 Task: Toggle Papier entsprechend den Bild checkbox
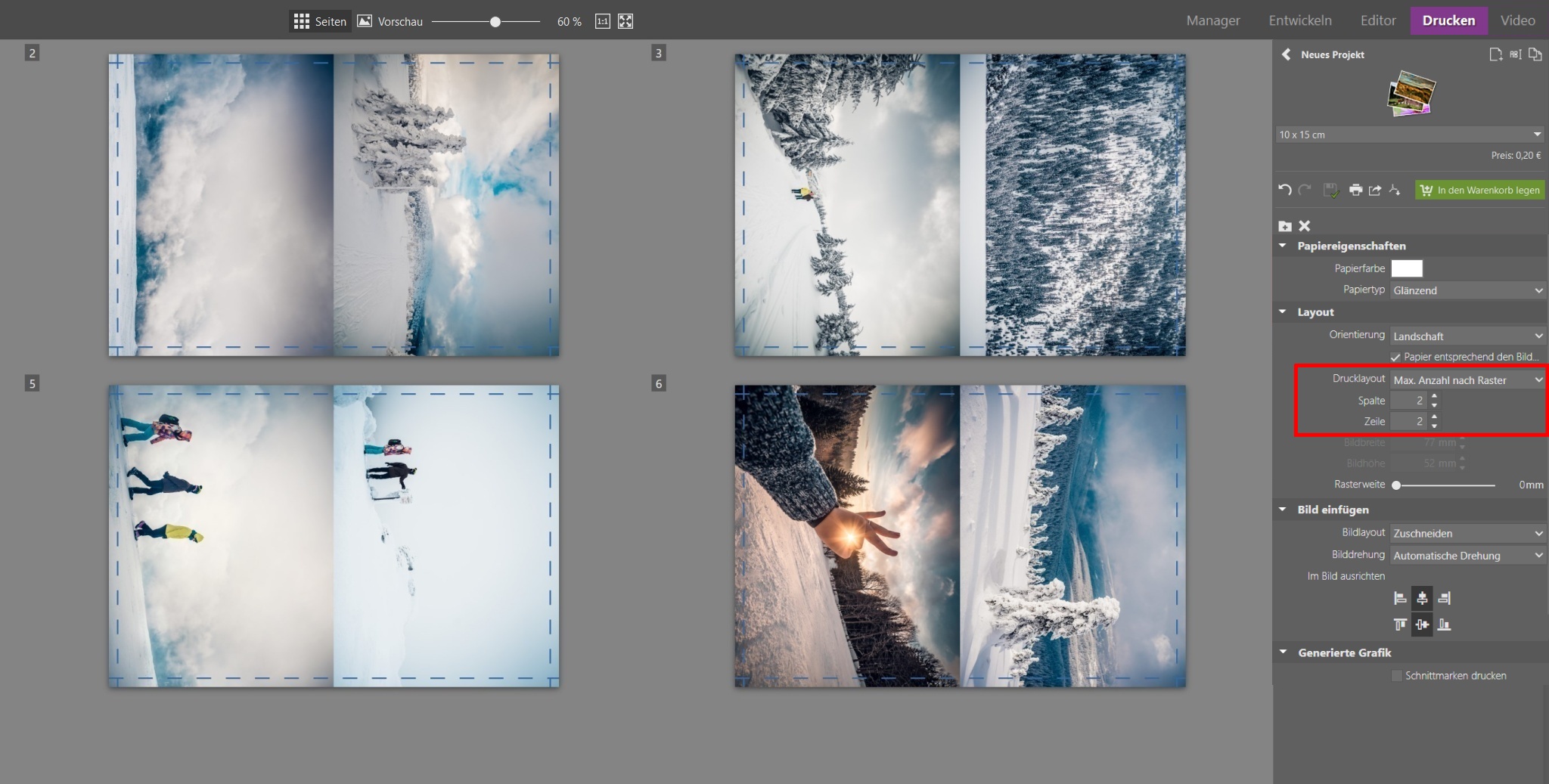pyautogui.click(x=1395, y=357)
